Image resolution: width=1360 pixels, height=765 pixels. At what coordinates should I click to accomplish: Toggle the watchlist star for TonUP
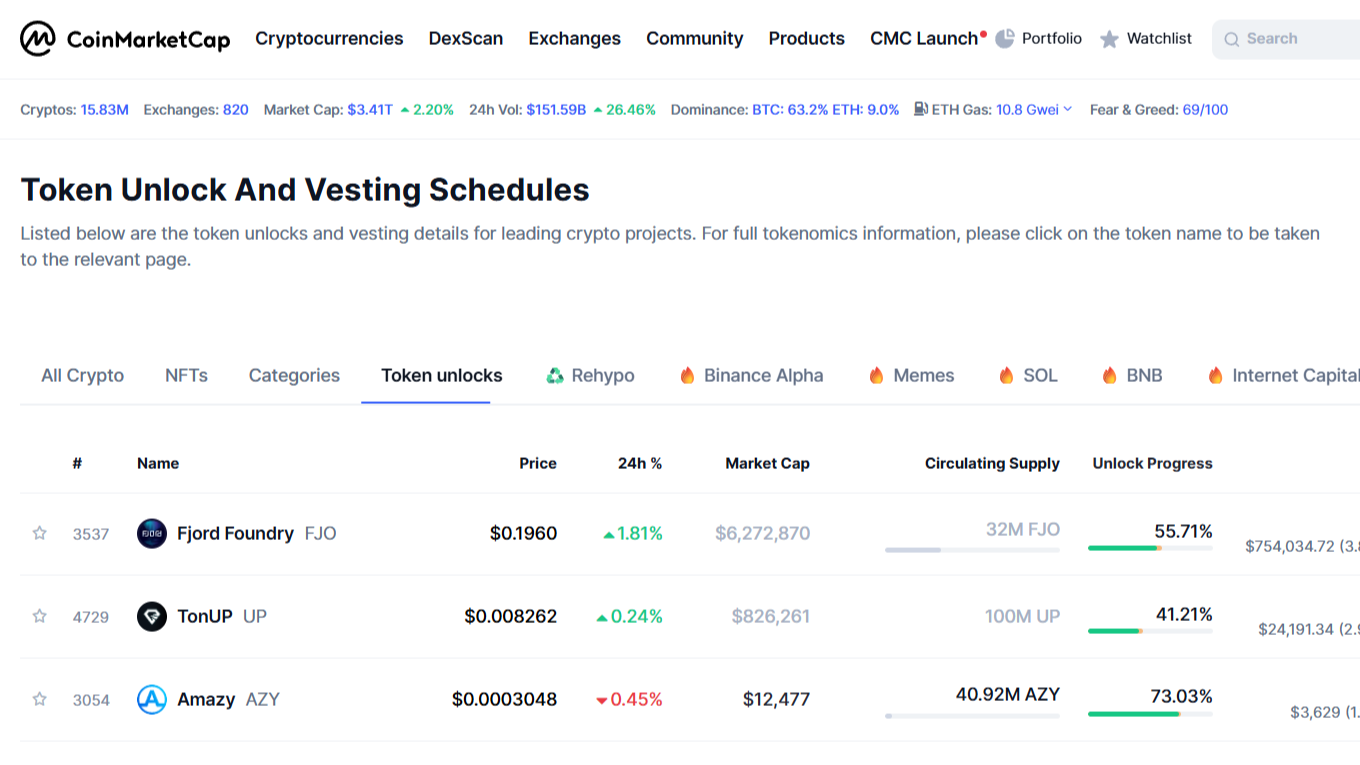pos(40,616)
